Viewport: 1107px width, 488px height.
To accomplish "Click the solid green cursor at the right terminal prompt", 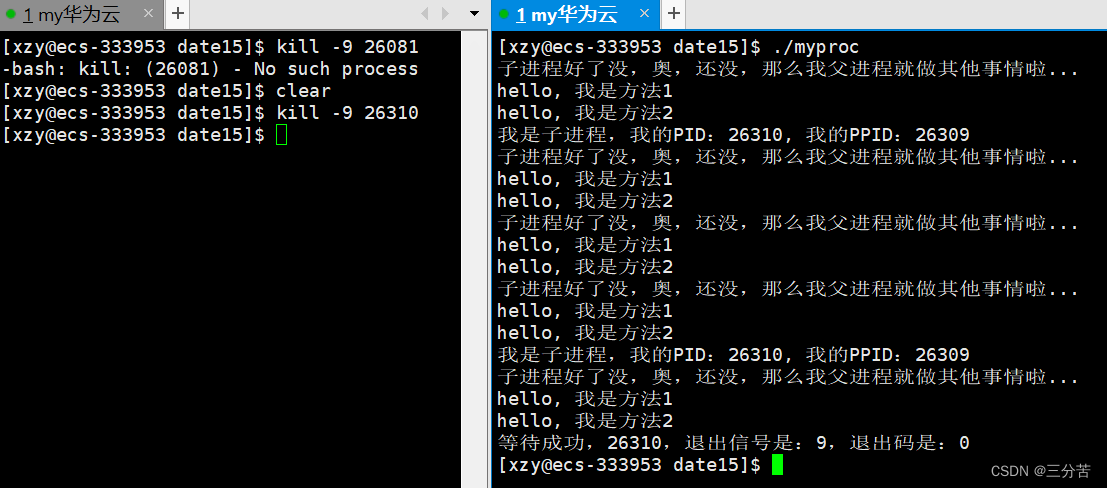I will tap(777, 465).
